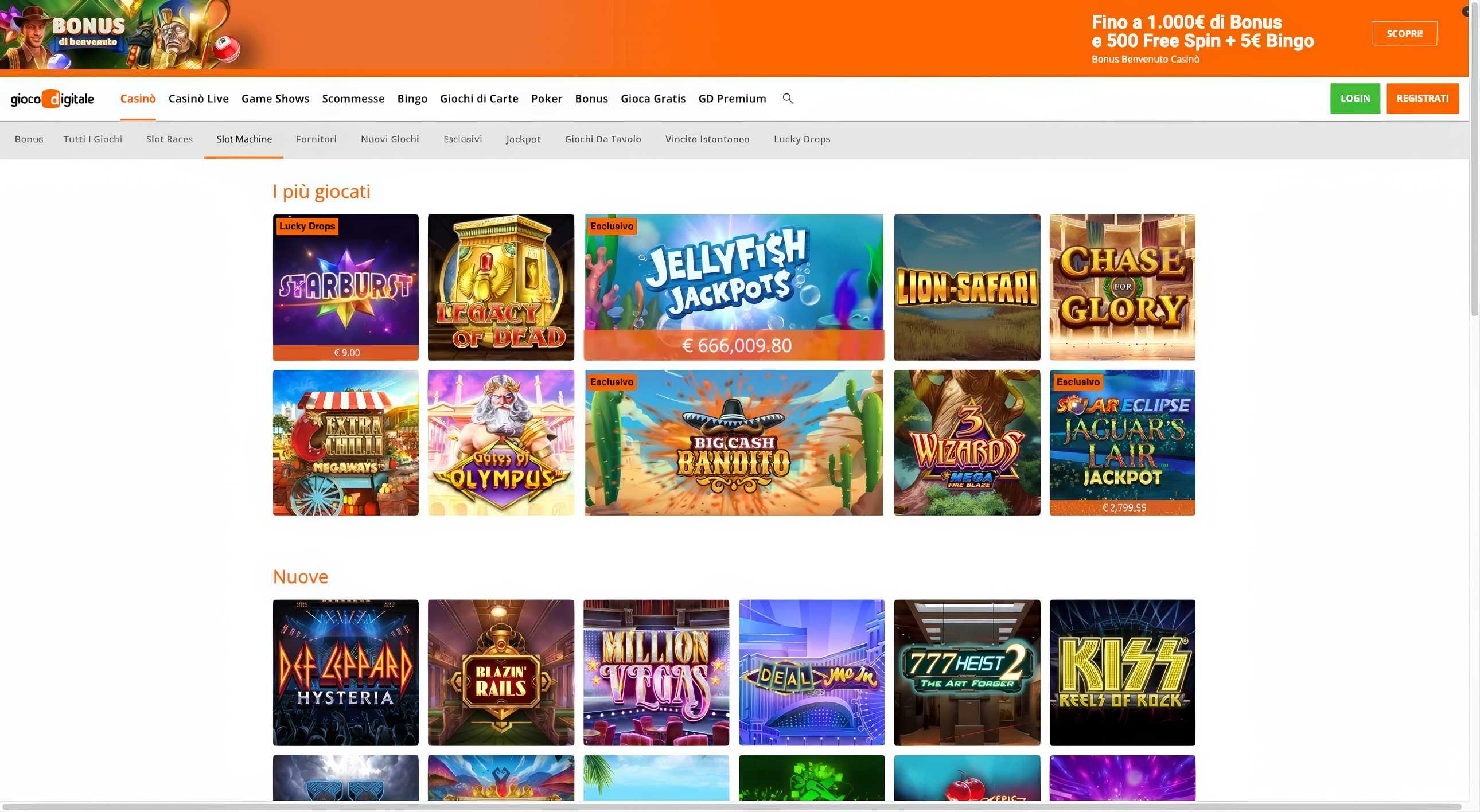Open the Gates of Olympus slot

pos(500,442)
